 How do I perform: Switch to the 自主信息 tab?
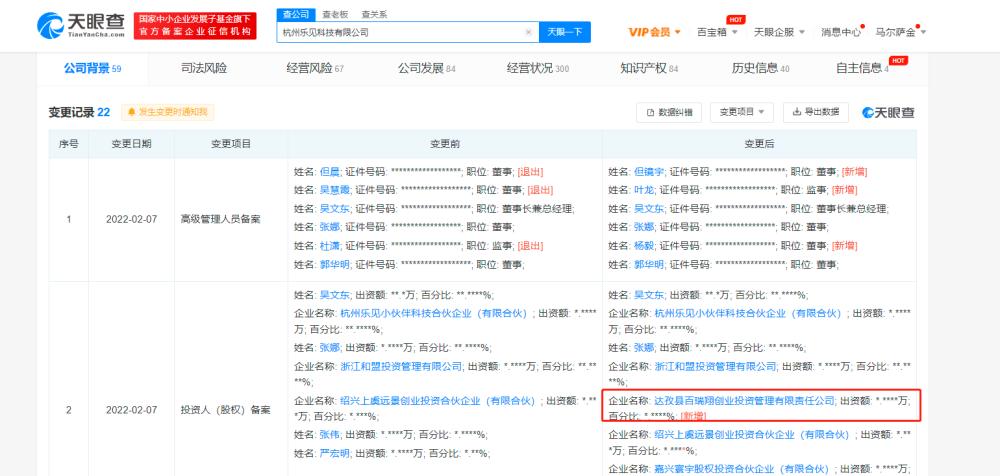coord(862,69)
